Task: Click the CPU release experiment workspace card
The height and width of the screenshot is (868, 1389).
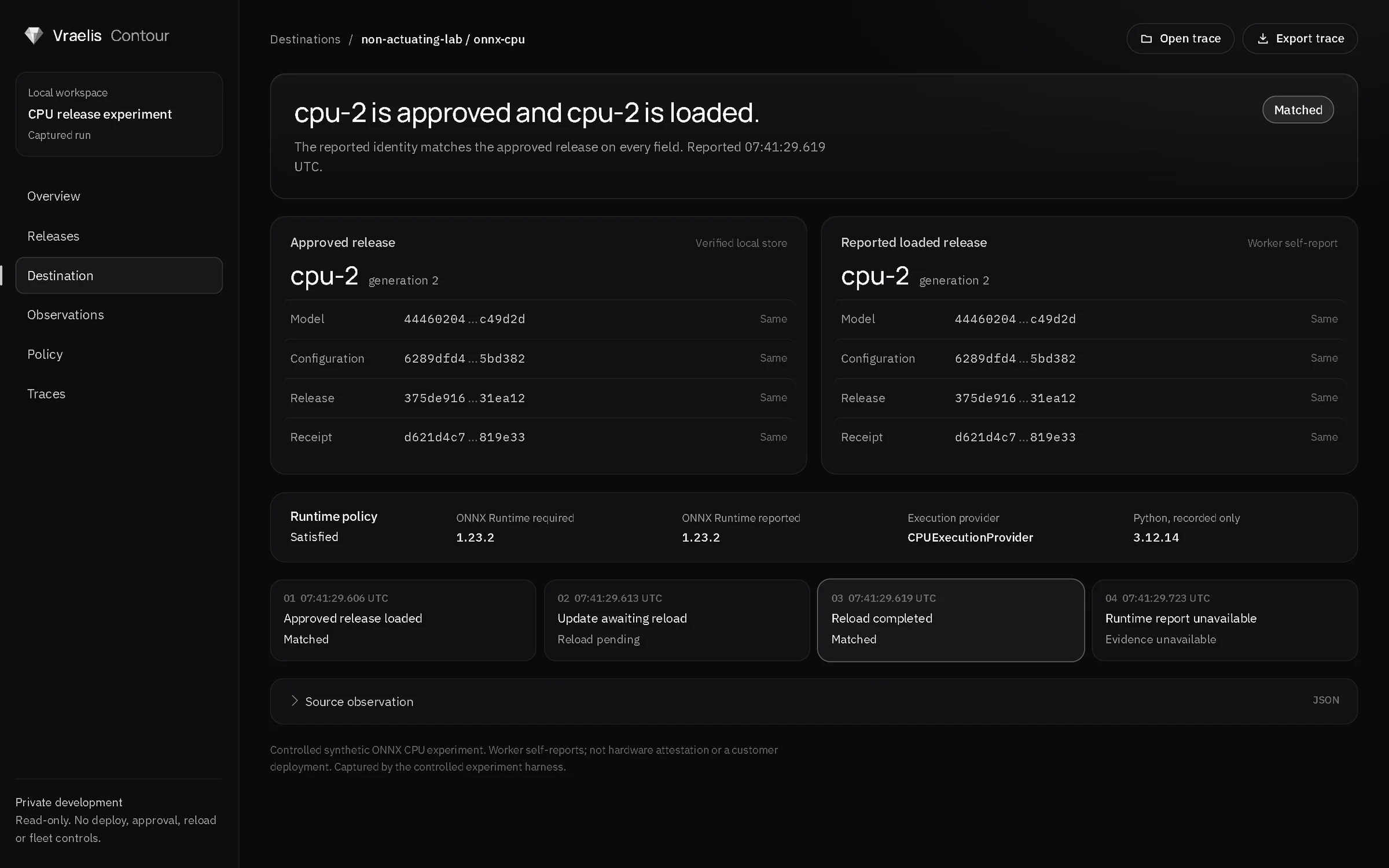Action: (x=119, y=114)
